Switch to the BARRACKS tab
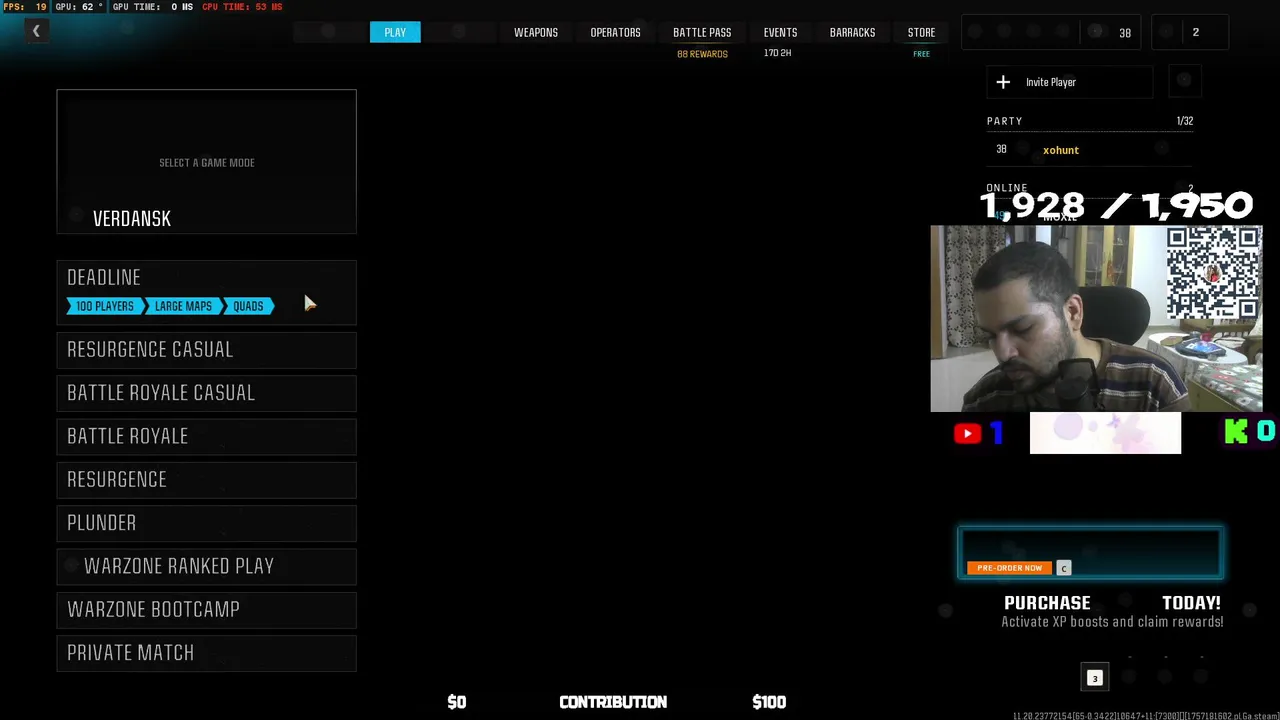 click(852, 32)
